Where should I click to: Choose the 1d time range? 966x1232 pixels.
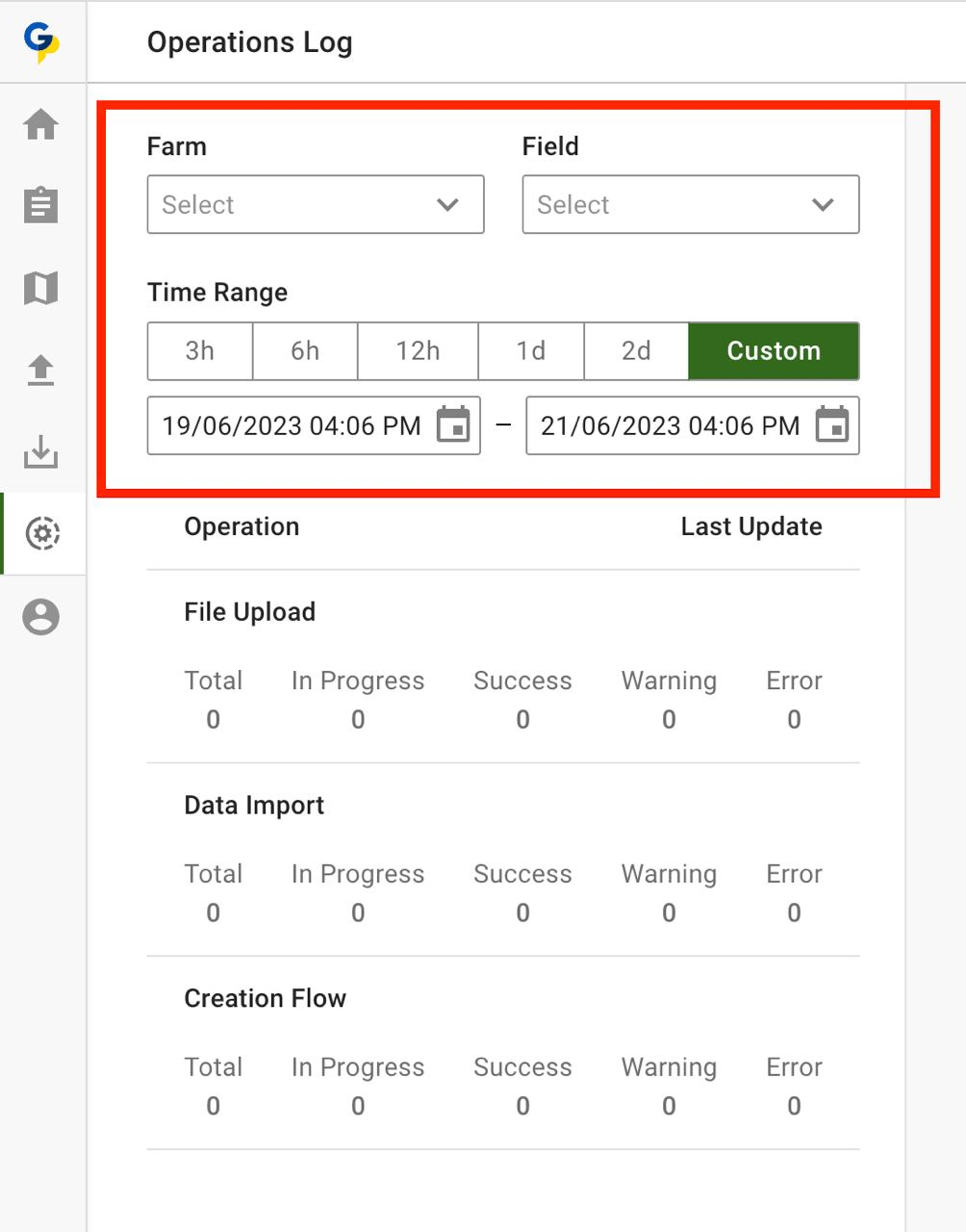click(531, 351)
